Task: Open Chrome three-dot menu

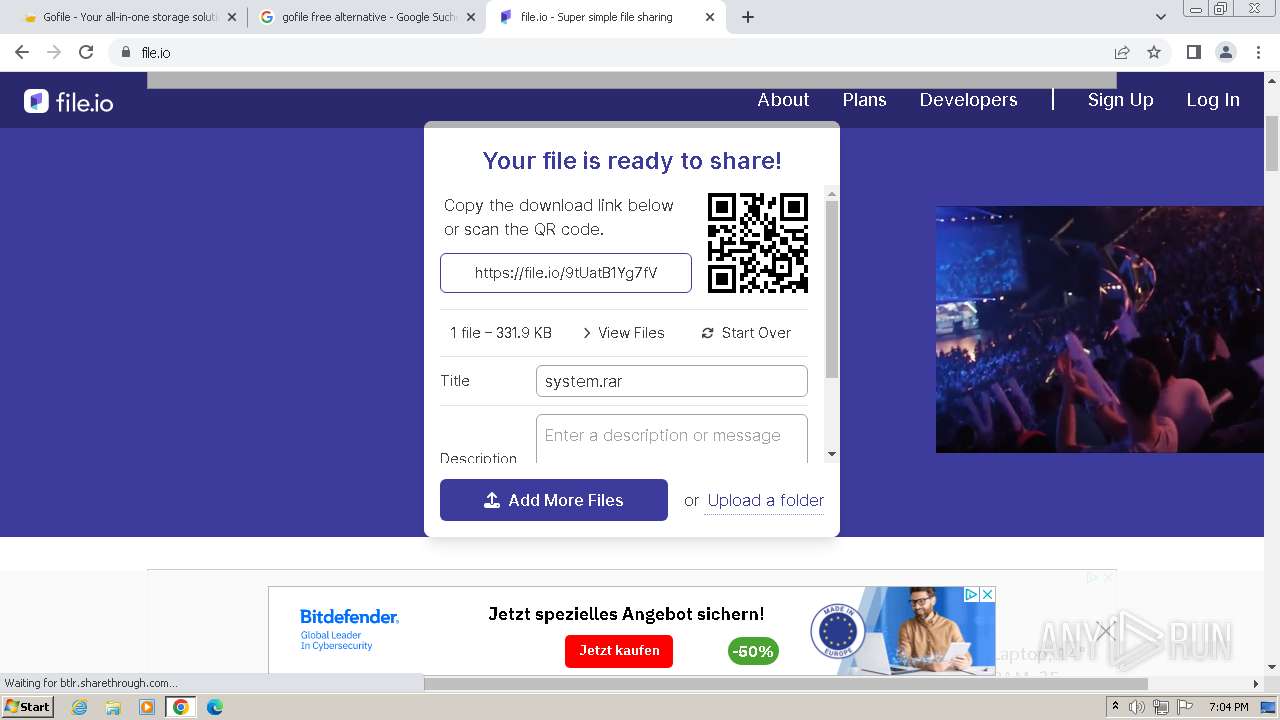Action: (x=1257, y=52)
